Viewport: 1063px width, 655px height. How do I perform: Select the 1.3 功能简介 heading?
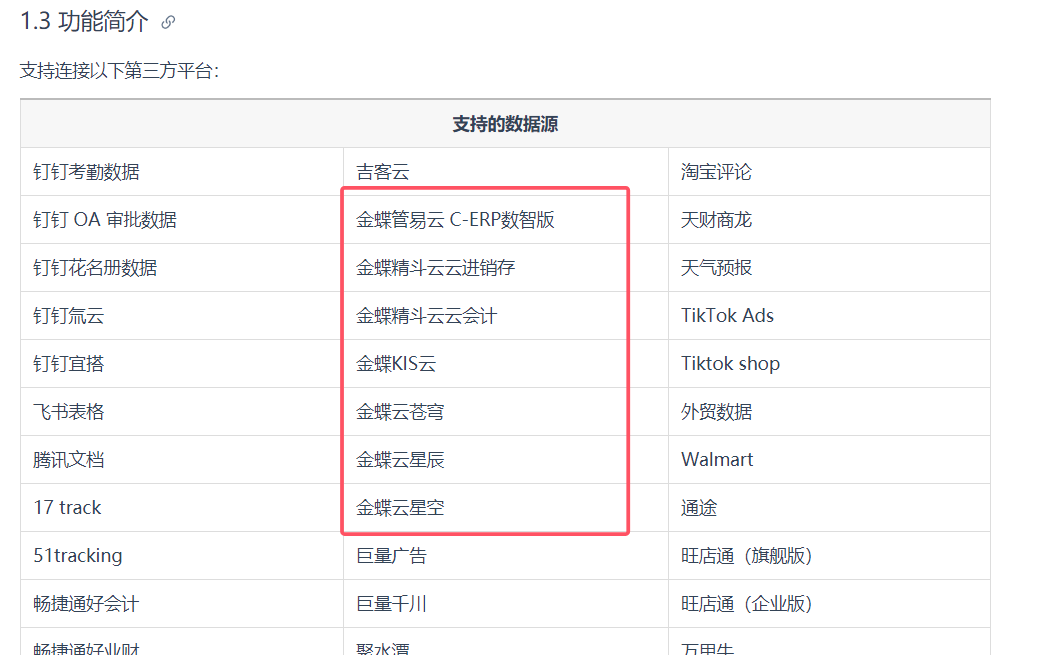click(84, 22)
